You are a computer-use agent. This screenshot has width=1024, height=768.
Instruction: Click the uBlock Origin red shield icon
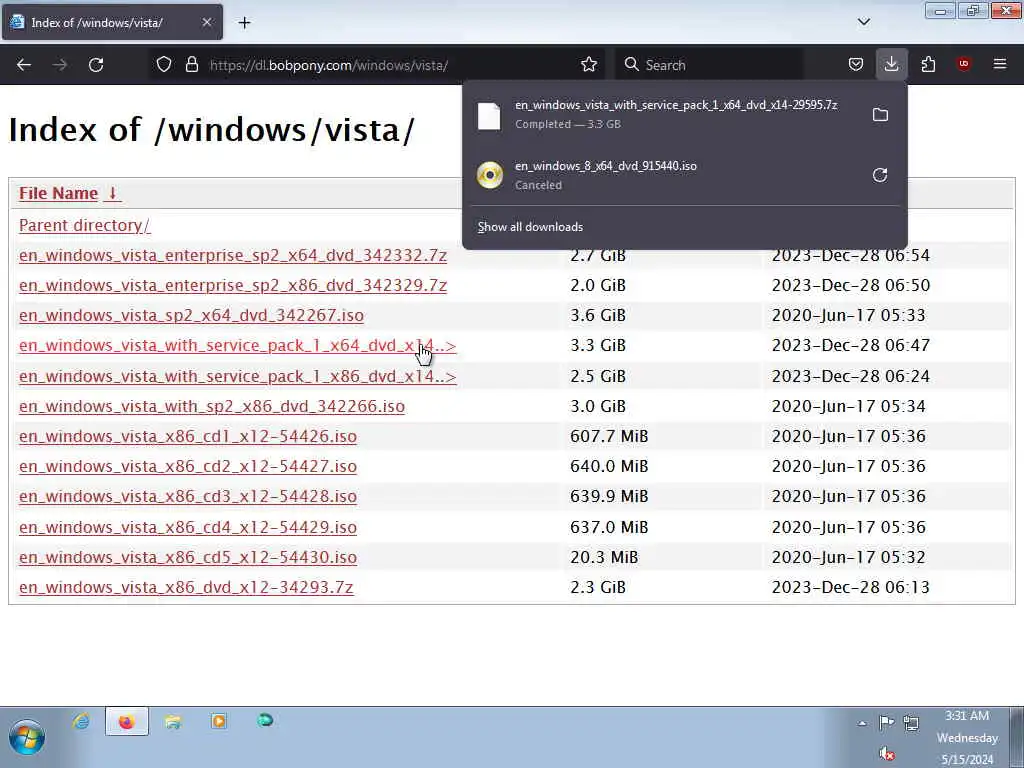point(963,64)
